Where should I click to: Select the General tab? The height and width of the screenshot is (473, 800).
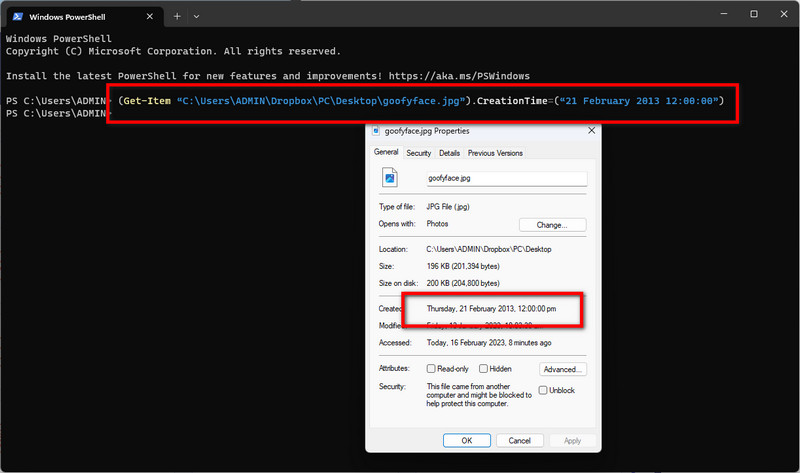386,152
